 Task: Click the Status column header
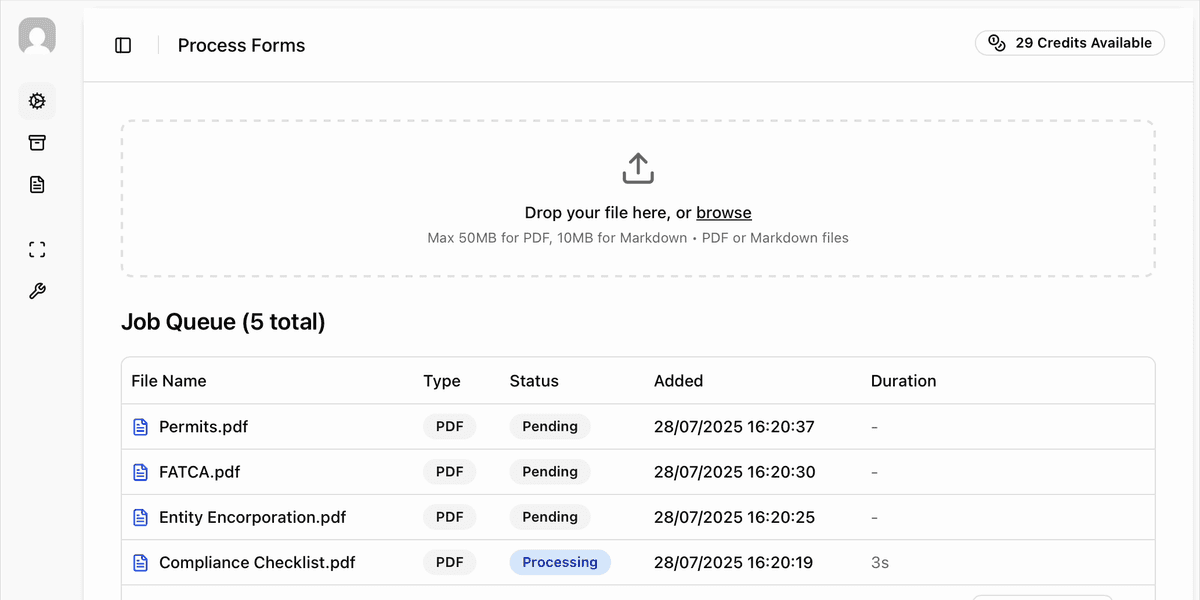(534, 381)
